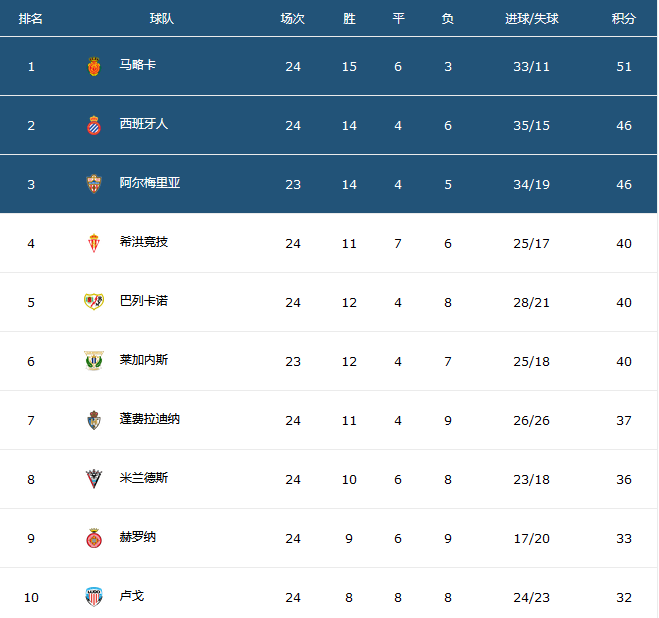
Task: Click the Ponferradina (蓬费拉迪纳) crest icon
Action: click(x=94, y=420)
